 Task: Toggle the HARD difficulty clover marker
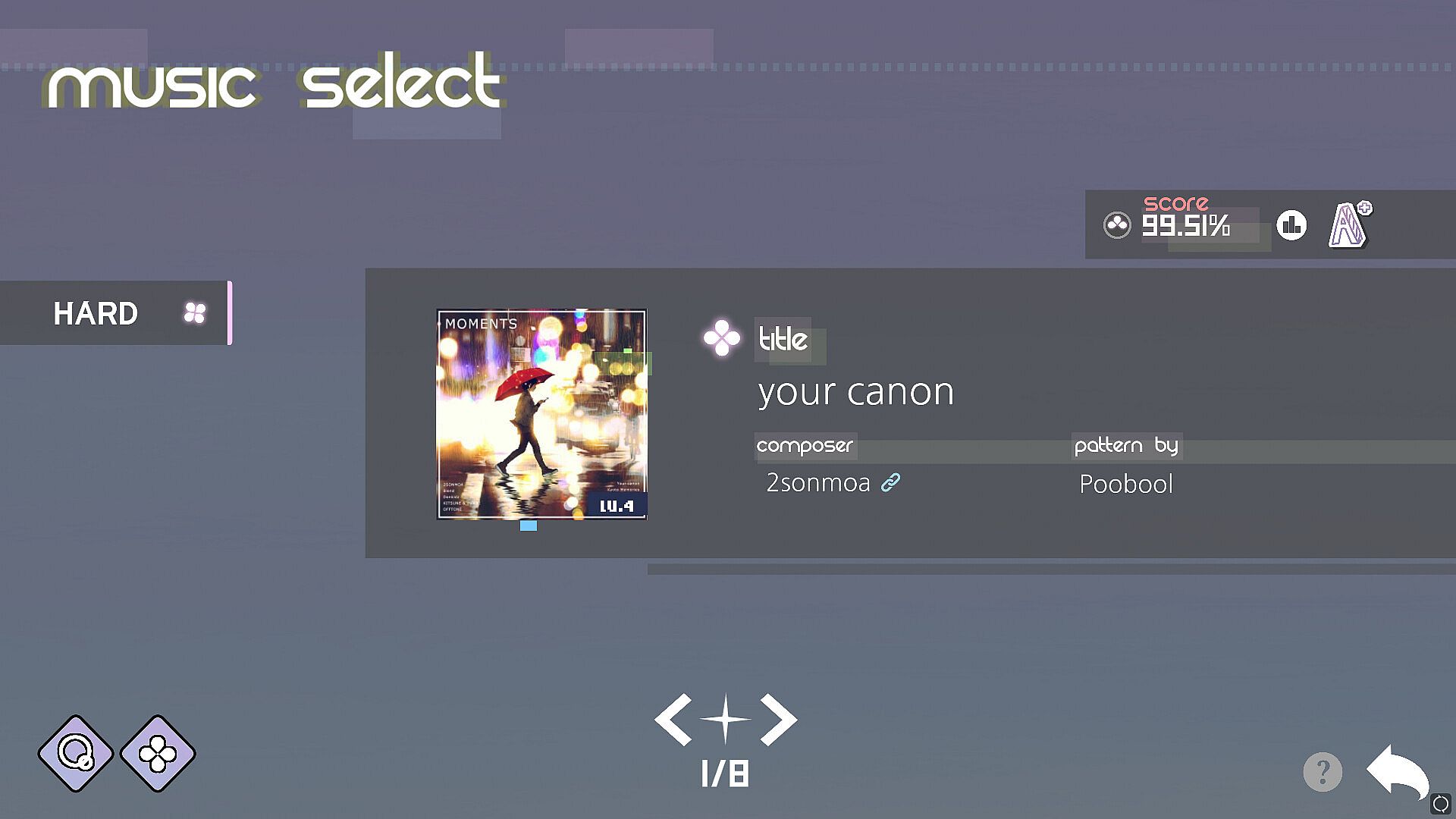tap(195, 312)
